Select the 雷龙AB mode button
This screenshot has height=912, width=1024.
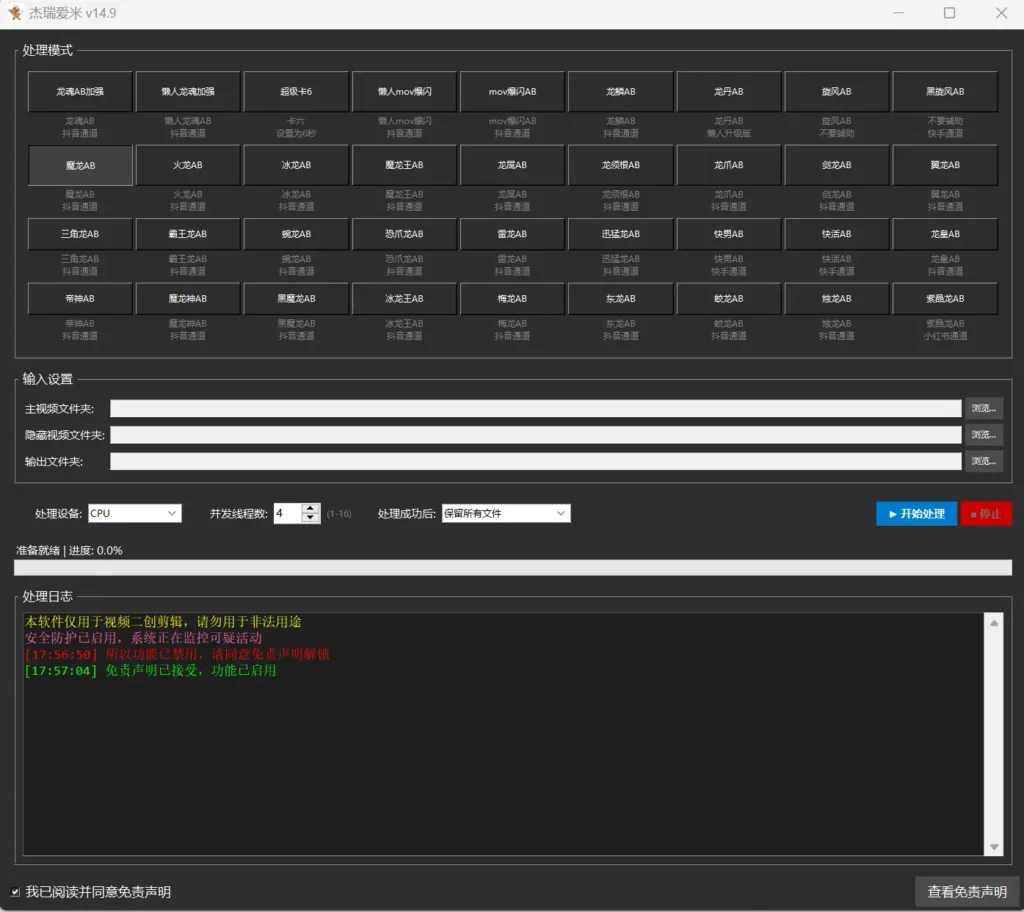pos(512,234)
